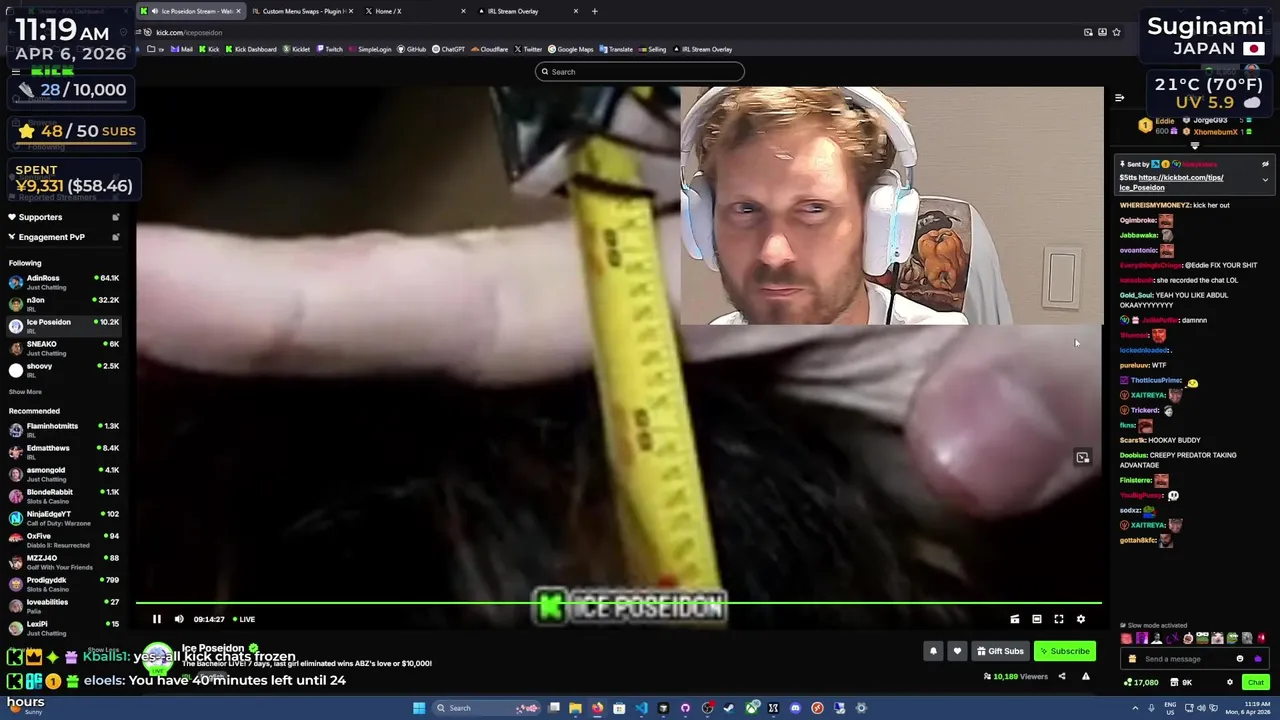Open NinjaEdgeYT recommended channel
Viewport: 1280px width, 720px height.
coord(64,518)
